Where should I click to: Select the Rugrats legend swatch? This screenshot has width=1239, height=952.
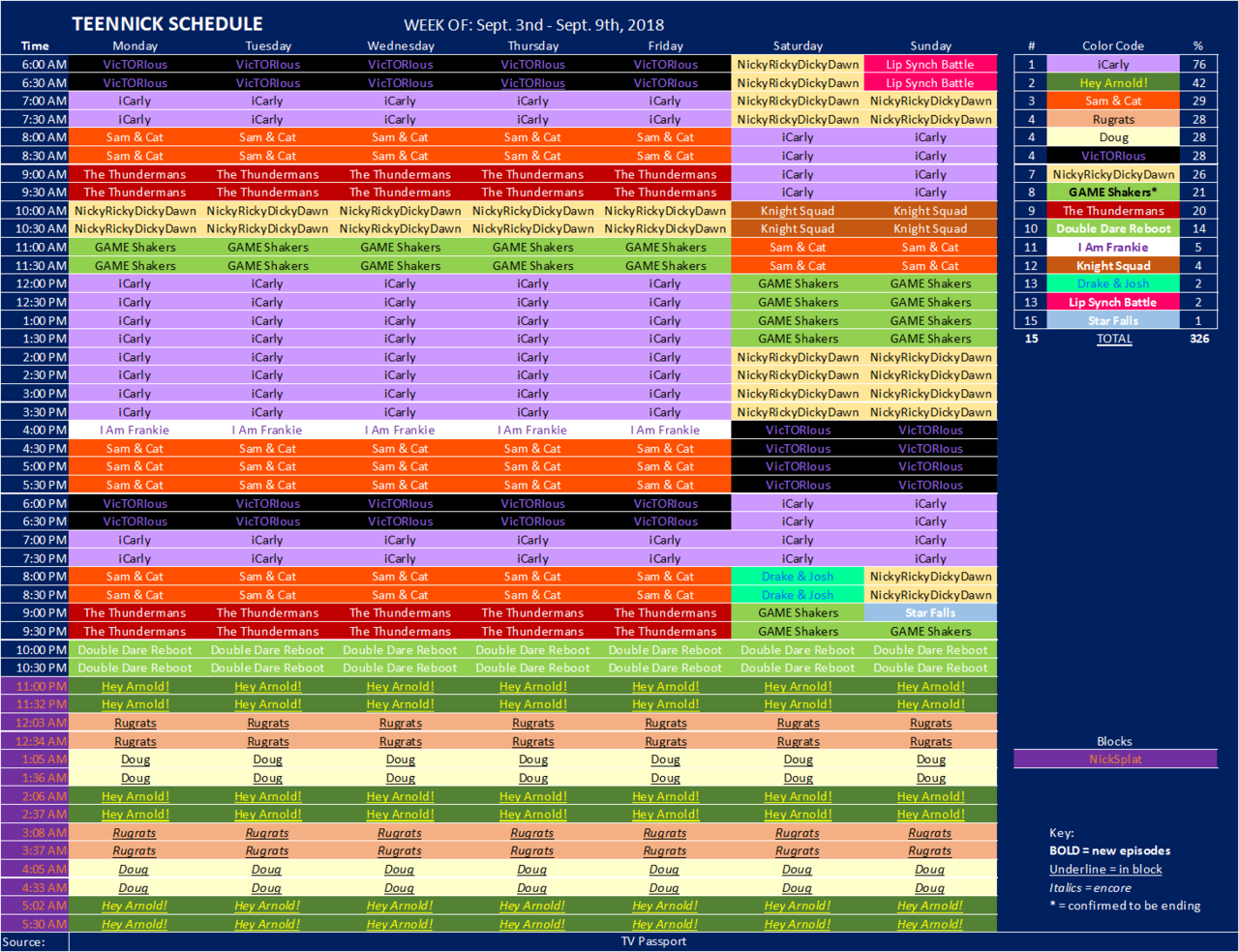(x=1113, y=119)
